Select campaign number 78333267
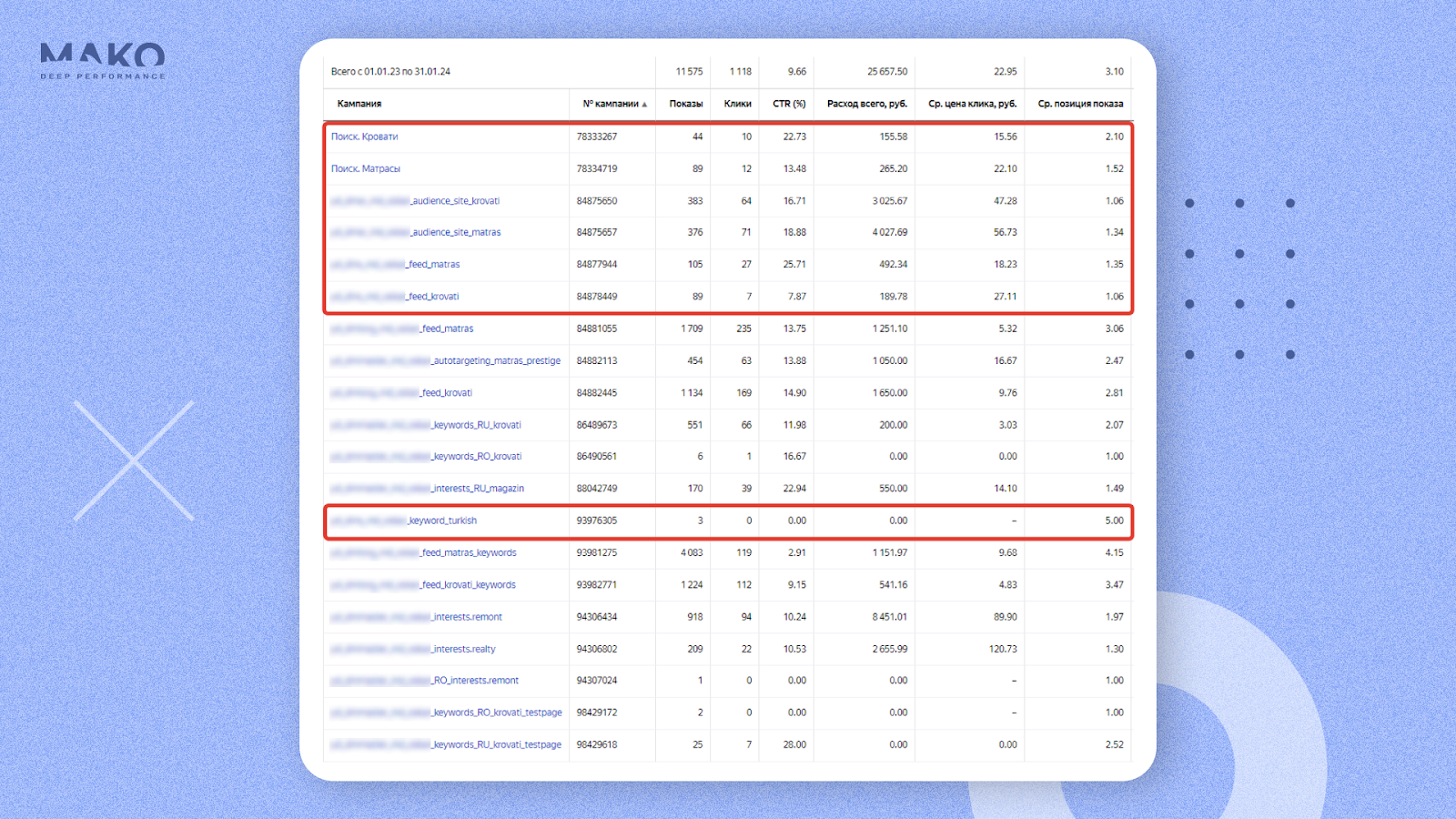The width and height of the screenshot is (1456, 819). tap(597, 136)
